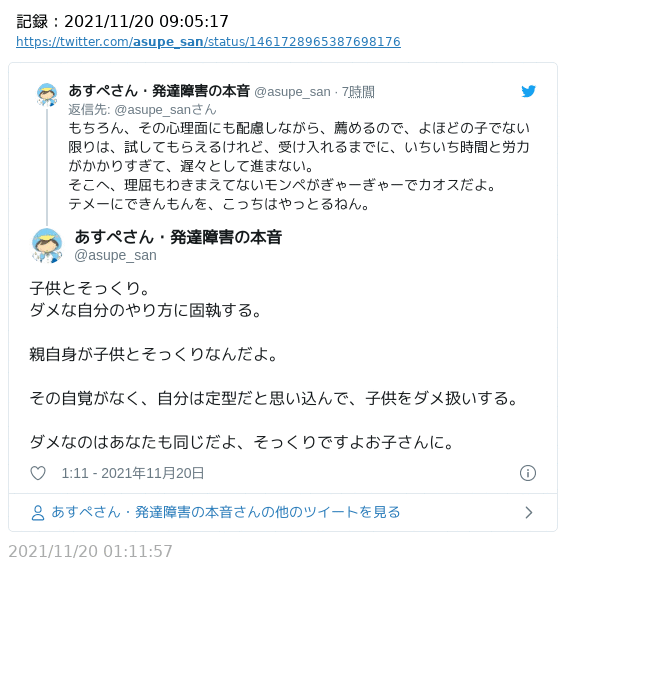This screenshot has width=660, height=696.
Task: Click main tweet text starting 子供とそっくり
Action: [x=274, y=365]
